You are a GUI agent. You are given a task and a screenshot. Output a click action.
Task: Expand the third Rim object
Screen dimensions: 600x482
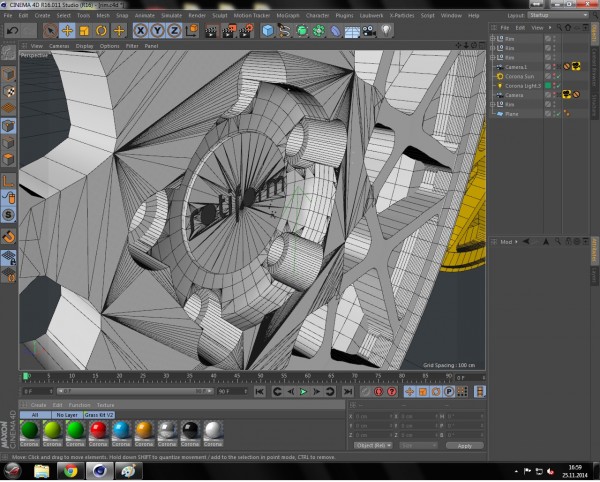pyautogui.click(x=492, y=57)
